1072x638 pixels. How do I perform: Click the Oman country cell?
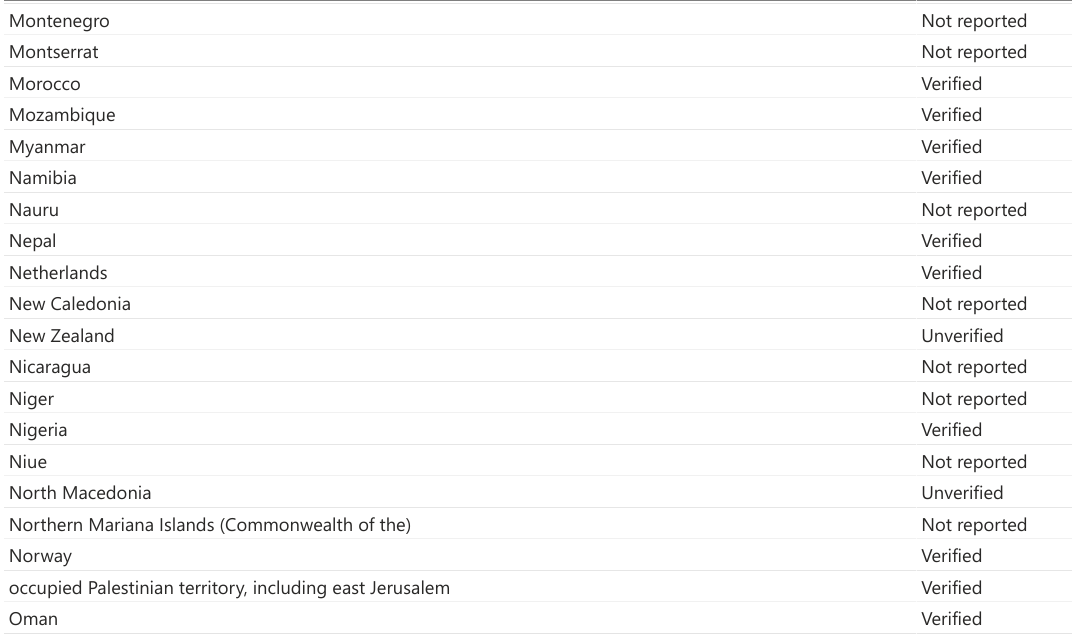(x=34, y=619)
